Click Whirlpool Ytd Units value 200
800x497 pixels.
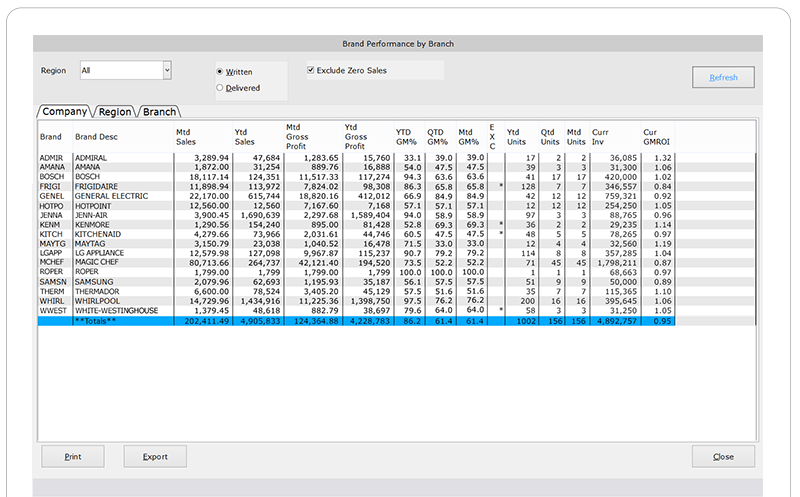click(x=528, y=301)
